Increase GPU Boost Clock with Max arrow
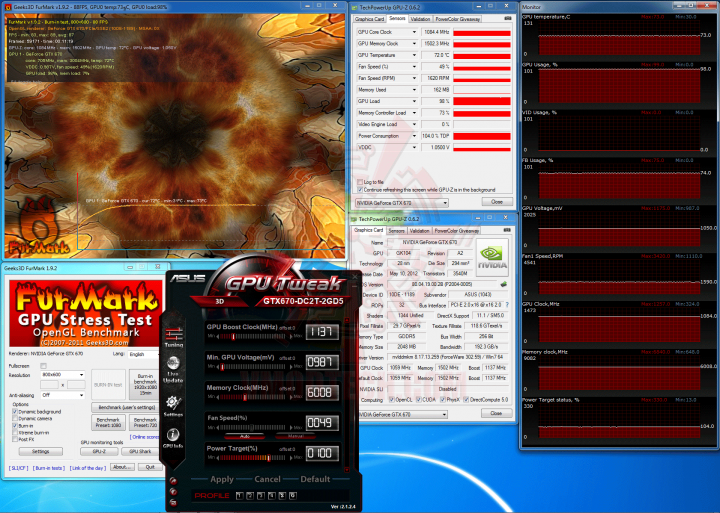 tap(291, 337)
